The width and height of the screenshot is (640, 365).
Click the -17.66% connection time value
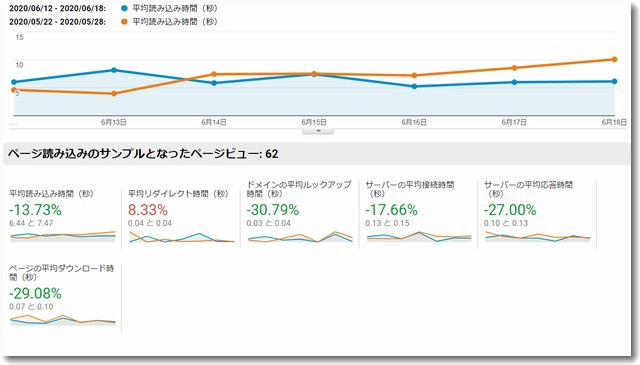pyautogui.click(x=391, y=210)
